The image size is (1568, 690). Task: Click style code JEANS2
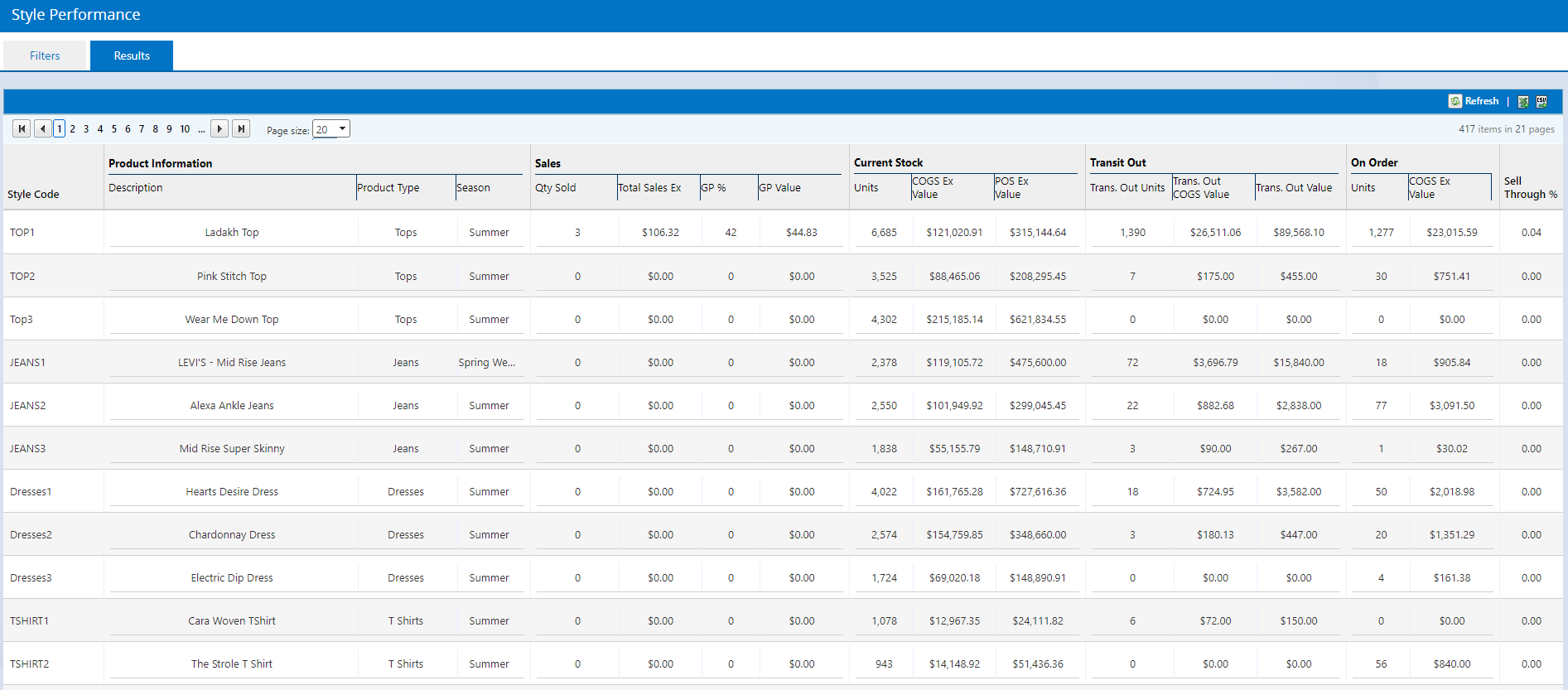[x=27, y=406]
